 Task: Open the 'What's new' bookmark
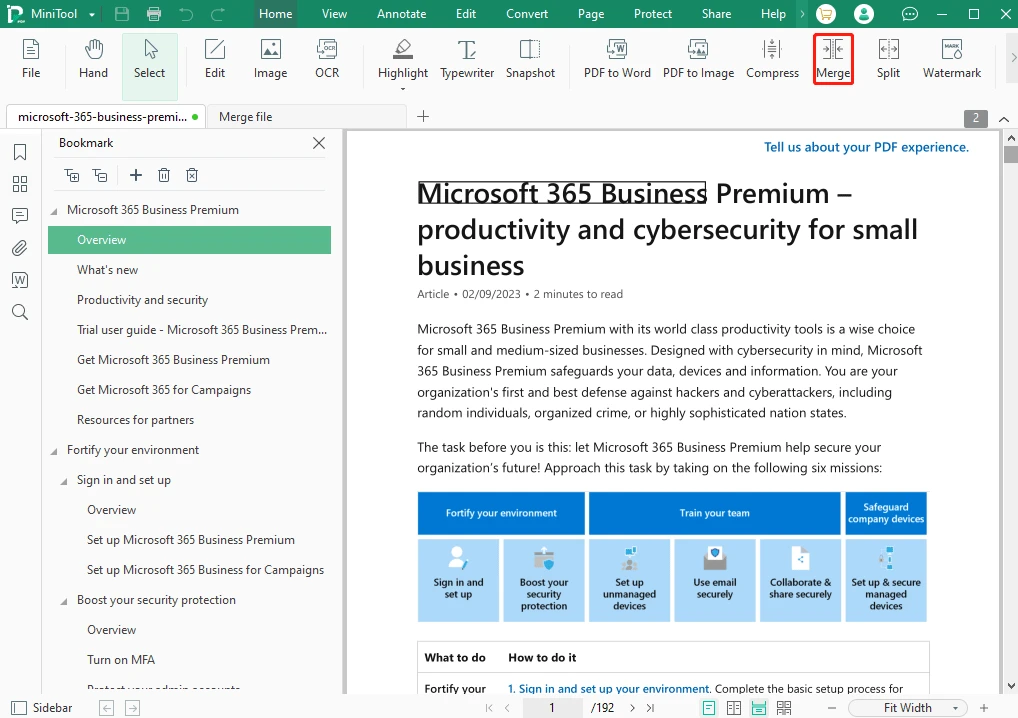(108, 270)
